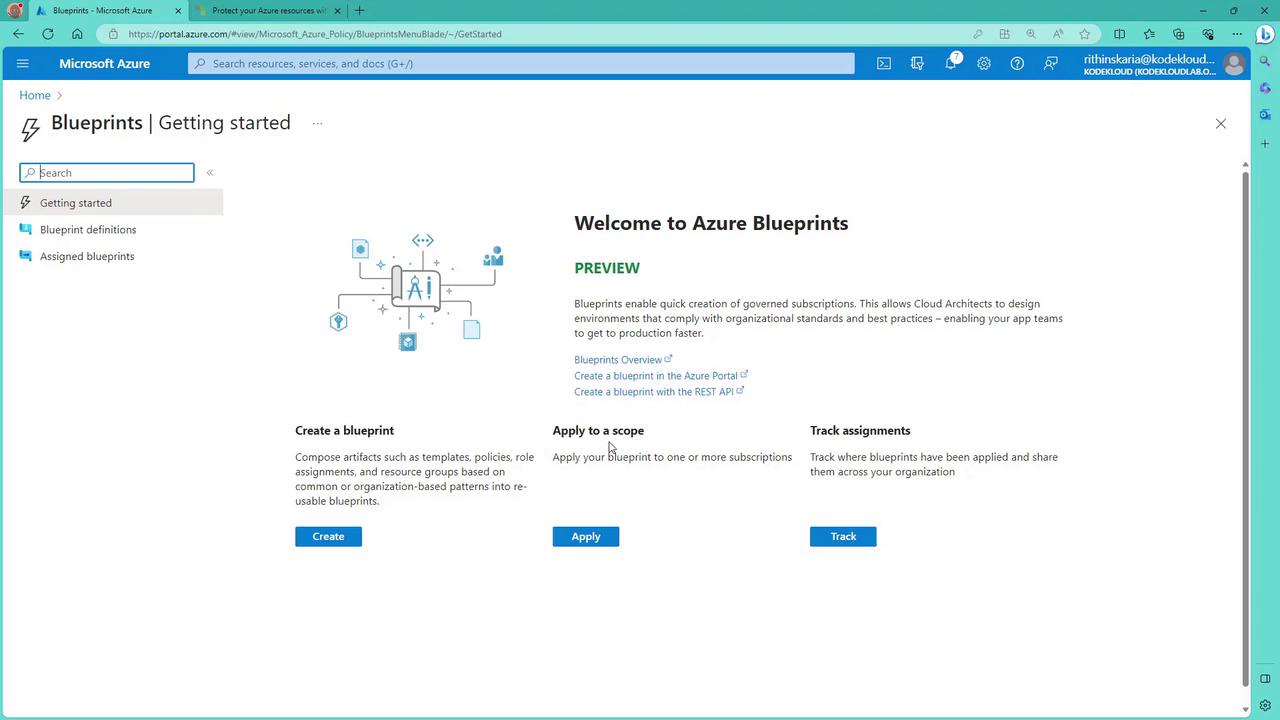
Task: Open the browser settings and more menu
Action: [1237, 34]
